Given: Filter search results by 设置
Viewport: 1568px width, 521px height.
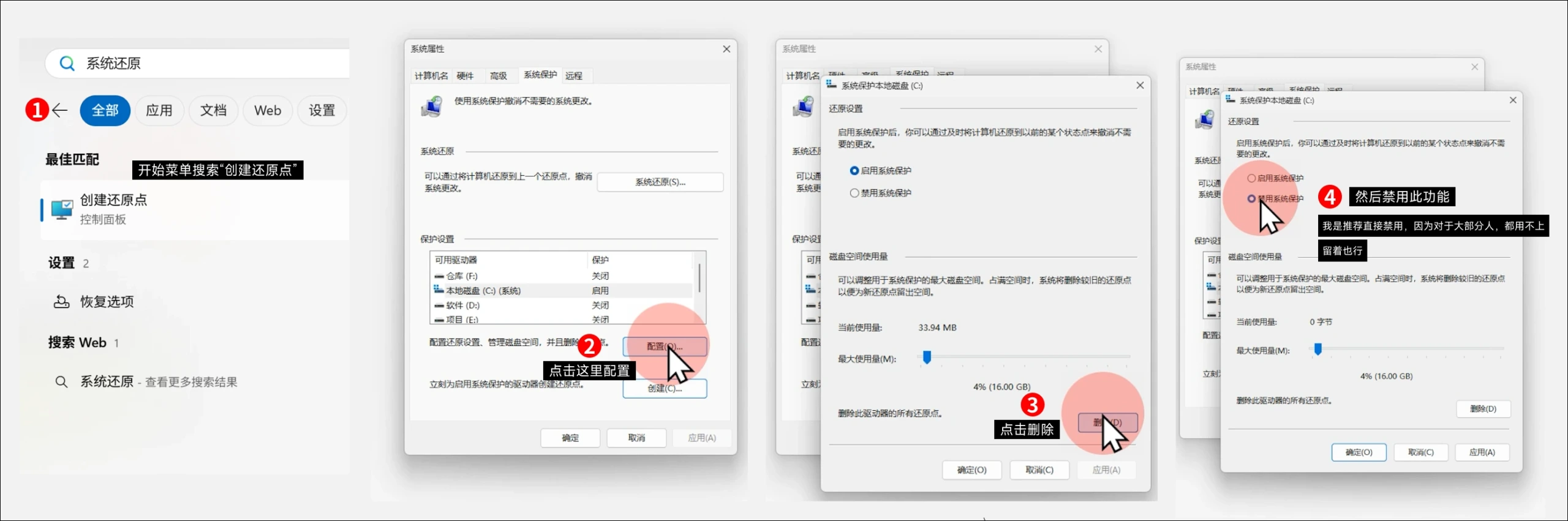Looking at the screenshot, I should [322, 110].
